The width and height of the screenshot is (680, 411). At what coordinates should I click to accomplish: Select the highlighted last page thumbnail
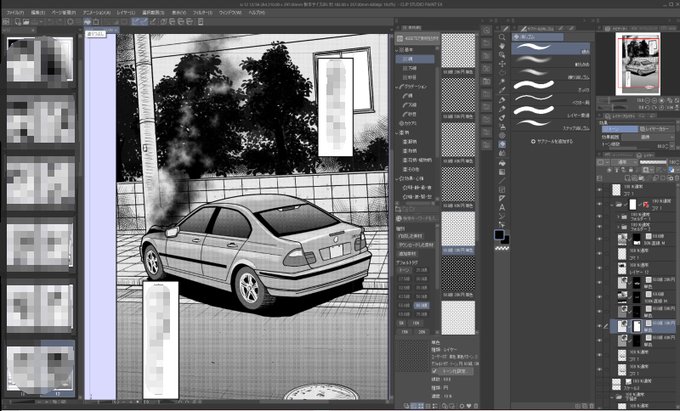[40, 367]
